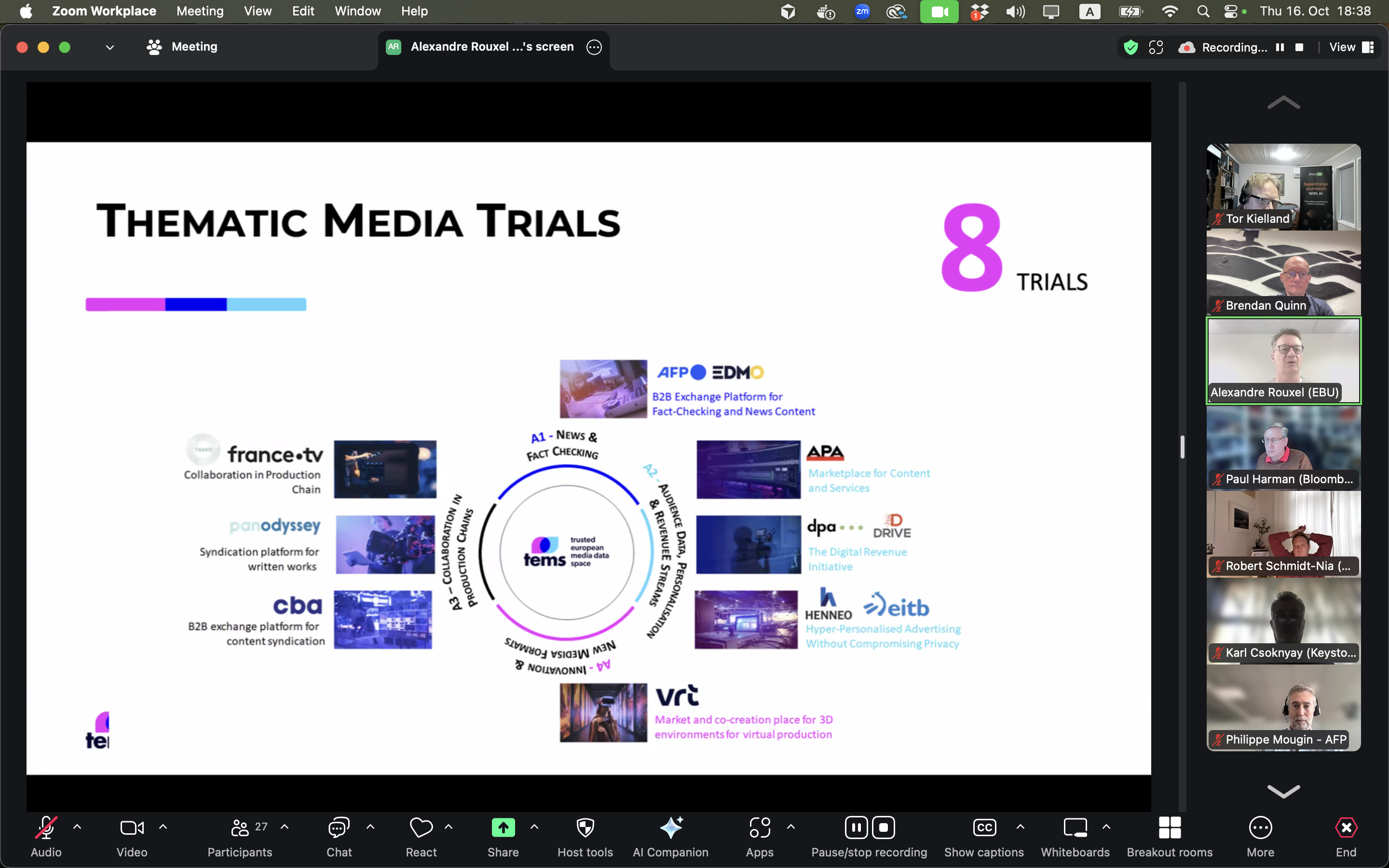The image size is (1389, 868).
Task: Open Host tools shield icon
Action: tap(585, 828)
